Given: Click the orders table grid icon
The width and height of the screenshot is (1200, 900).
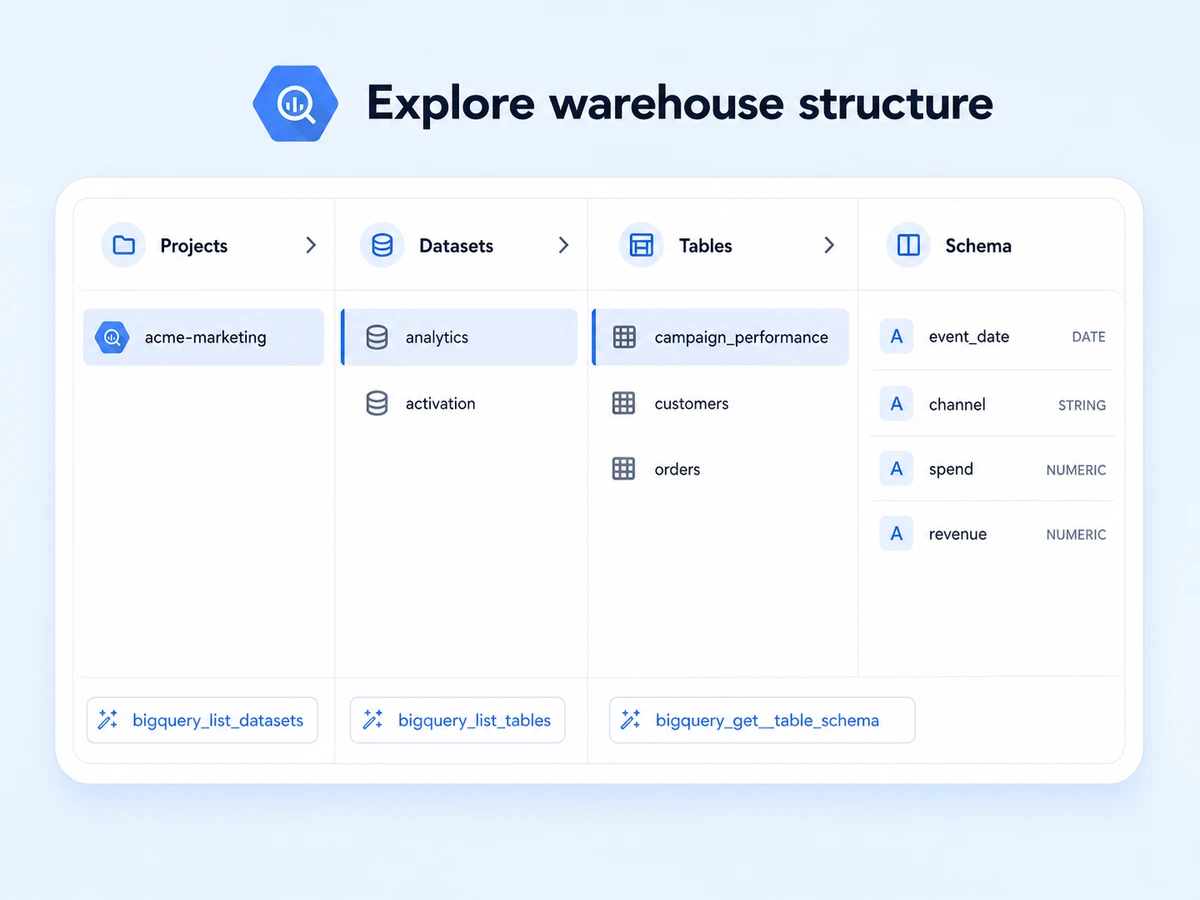Looking at the screenshot, I should 624,469.
